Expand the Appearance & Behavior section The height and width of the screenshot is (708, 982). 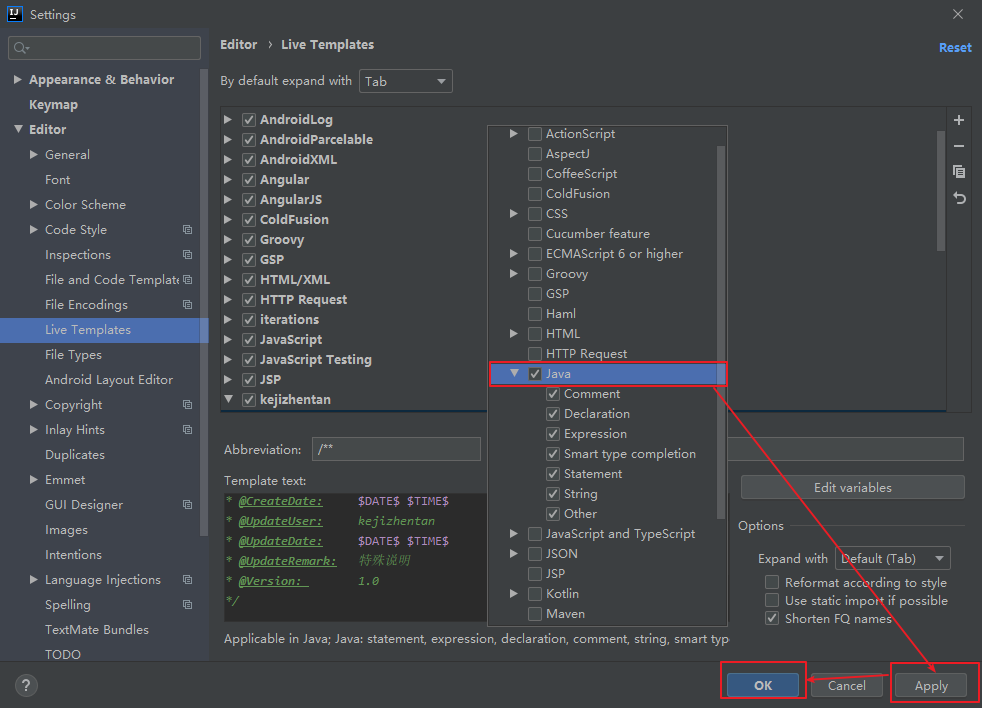18,80
